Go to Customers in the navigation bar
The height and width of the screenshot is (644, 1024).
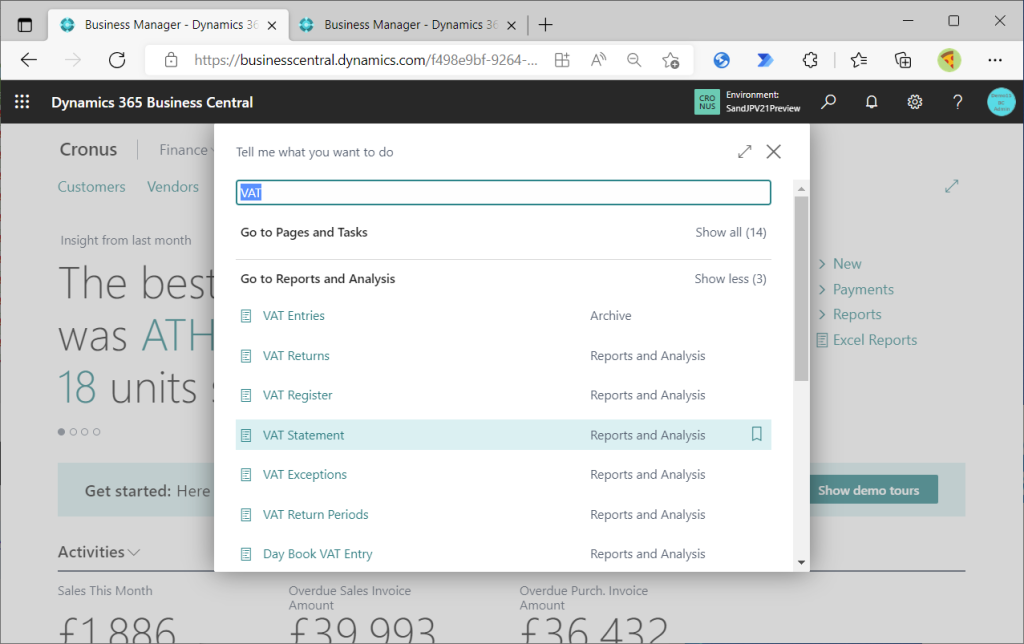click(91, 187)
